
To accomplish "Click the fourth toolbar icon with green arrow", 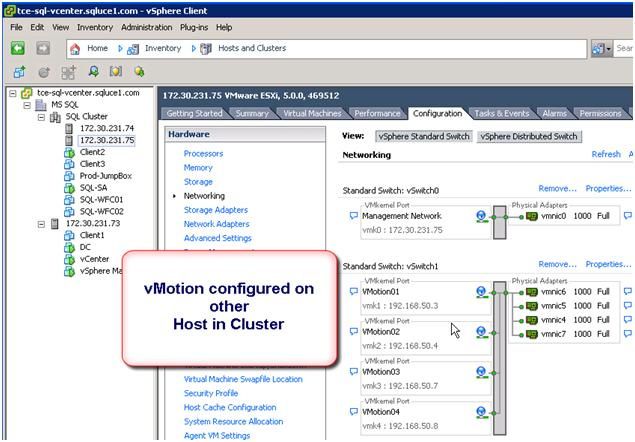I will point(93,72).
